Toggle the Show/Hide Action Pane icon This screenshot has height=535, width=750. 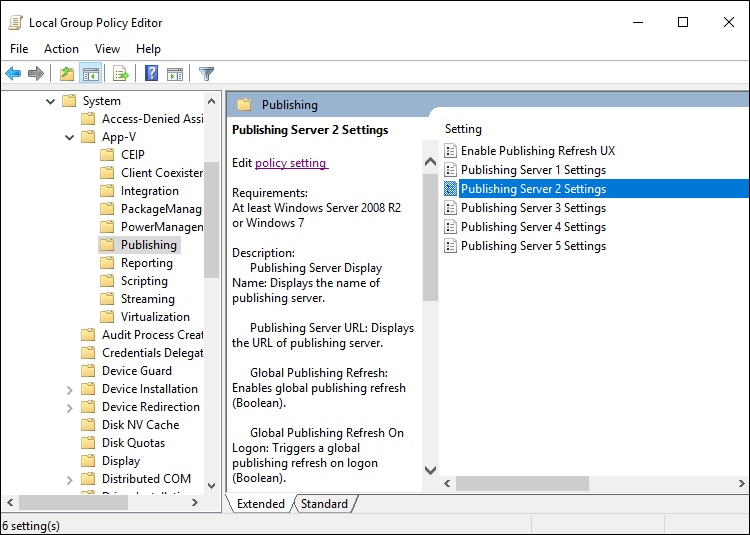(175, 73)
